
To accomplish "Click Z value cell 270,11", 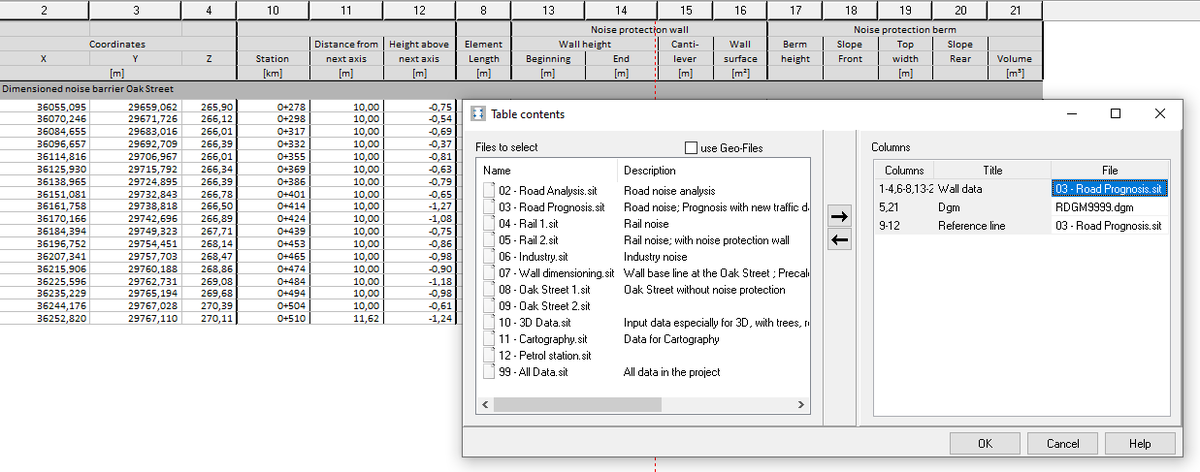I will (208, 318).
